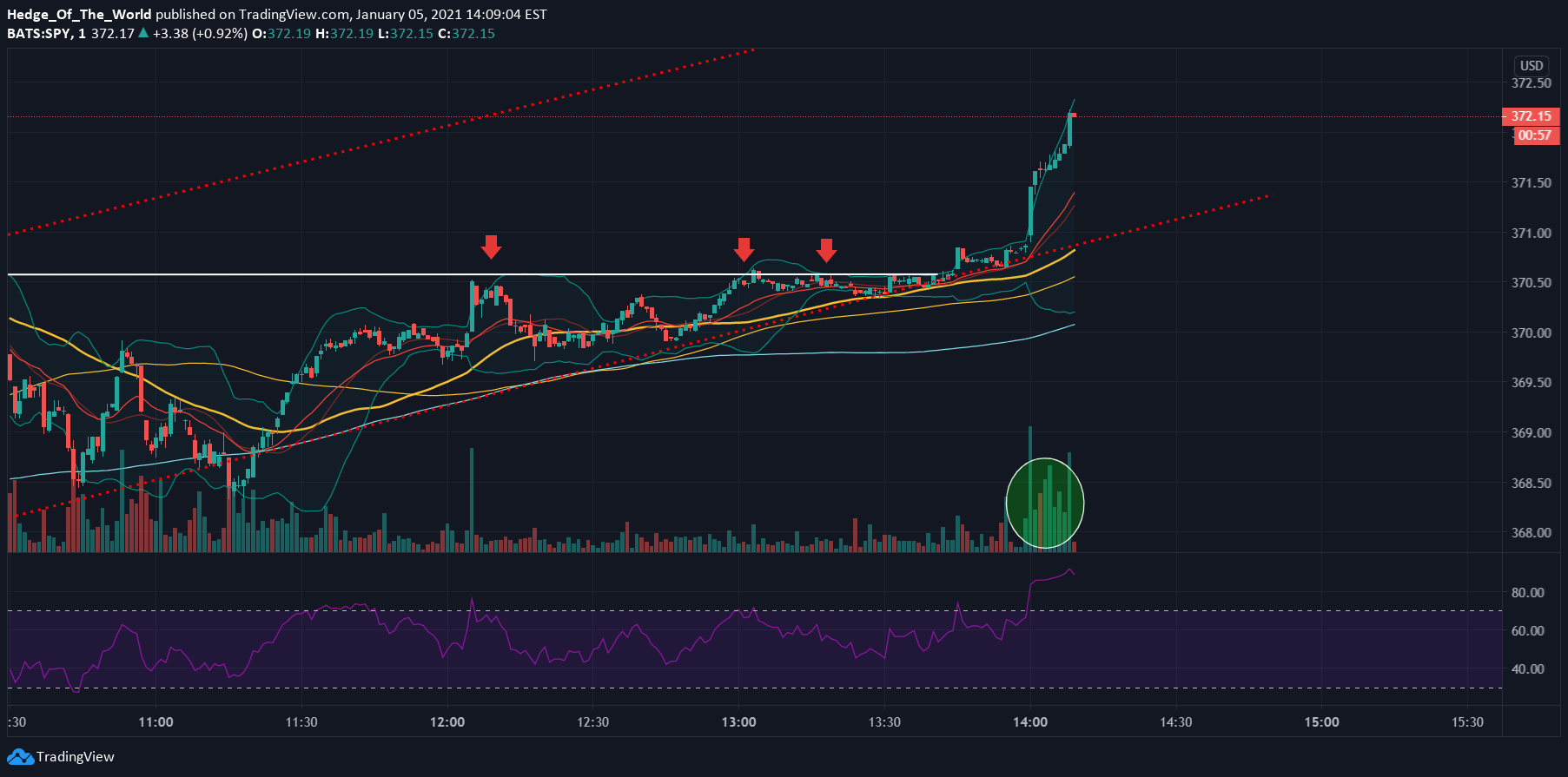Click the 15:00 time axis label
This screenshot has height=777, width=1568.
[x=1321, y=722]
